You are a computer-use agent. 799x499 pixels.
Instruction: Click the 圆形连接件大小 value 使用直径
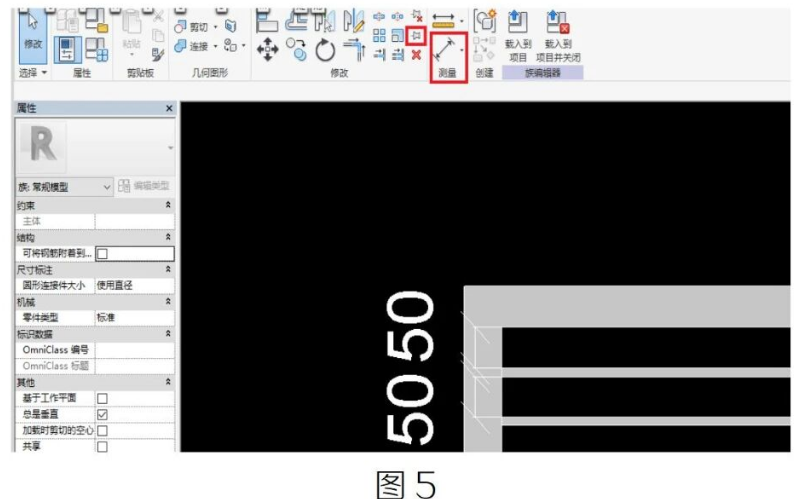[135, 285]
